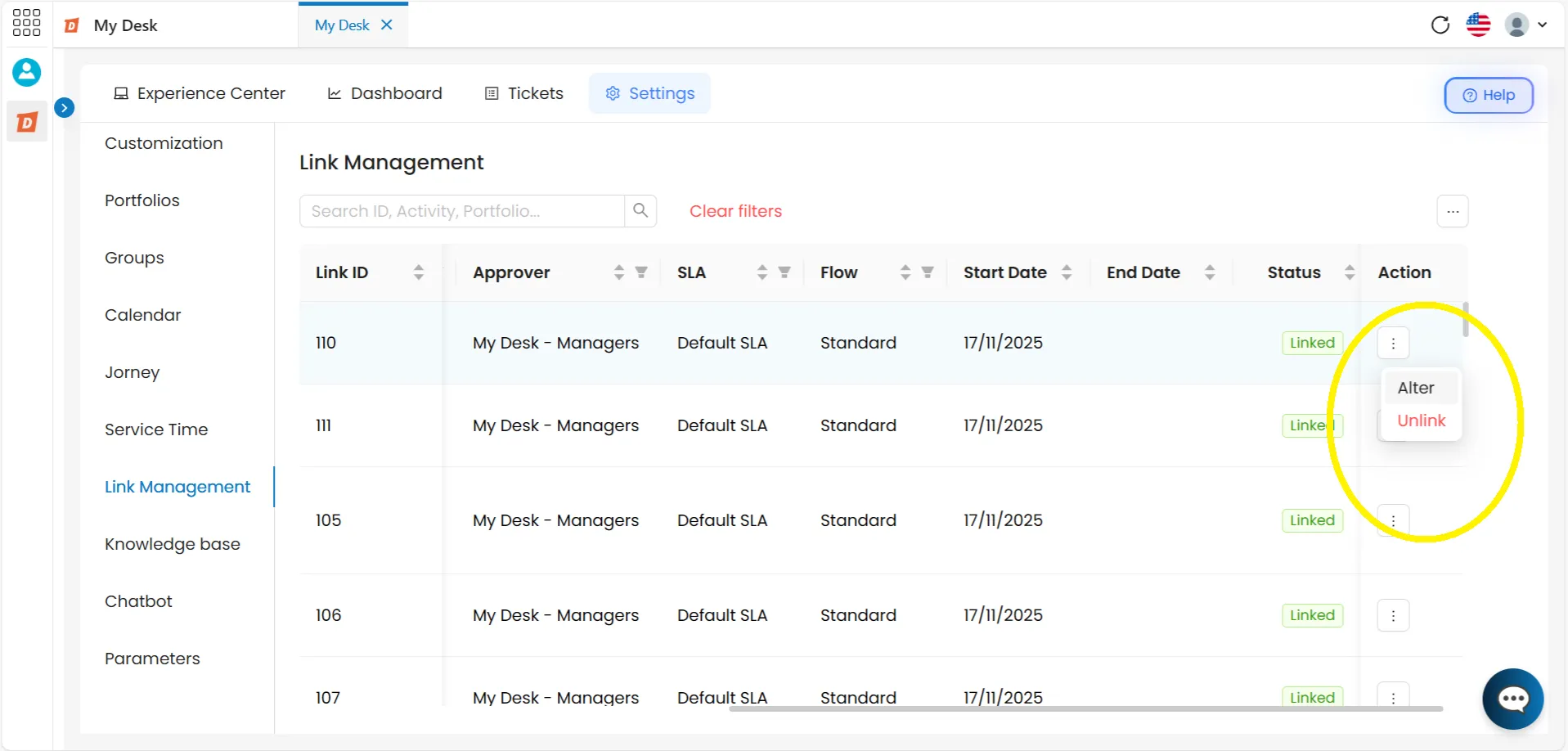
Task: Sort by End Date column
Action: 1210,272
